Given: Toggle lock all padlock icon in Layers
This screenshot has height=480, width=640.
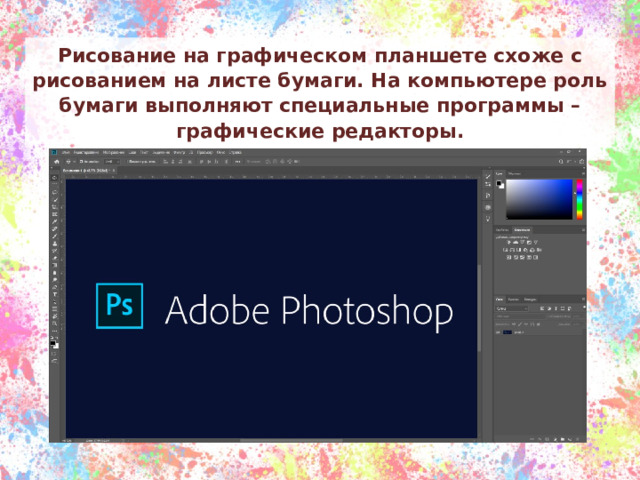Looking at the screenshot, I should 538,324.
